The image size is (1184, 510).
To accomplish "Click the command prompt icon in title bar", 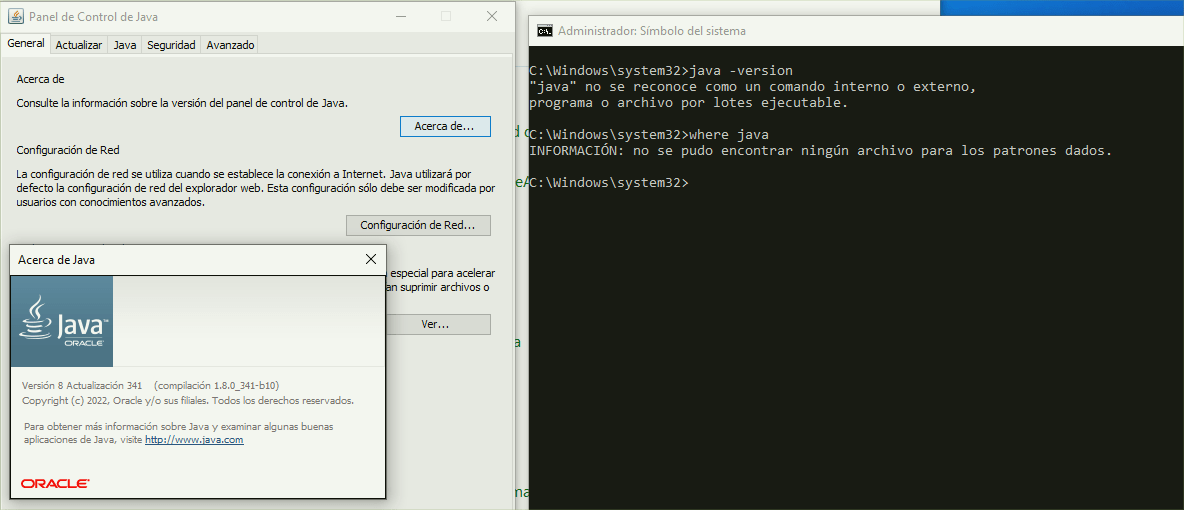I will point(543,31).
